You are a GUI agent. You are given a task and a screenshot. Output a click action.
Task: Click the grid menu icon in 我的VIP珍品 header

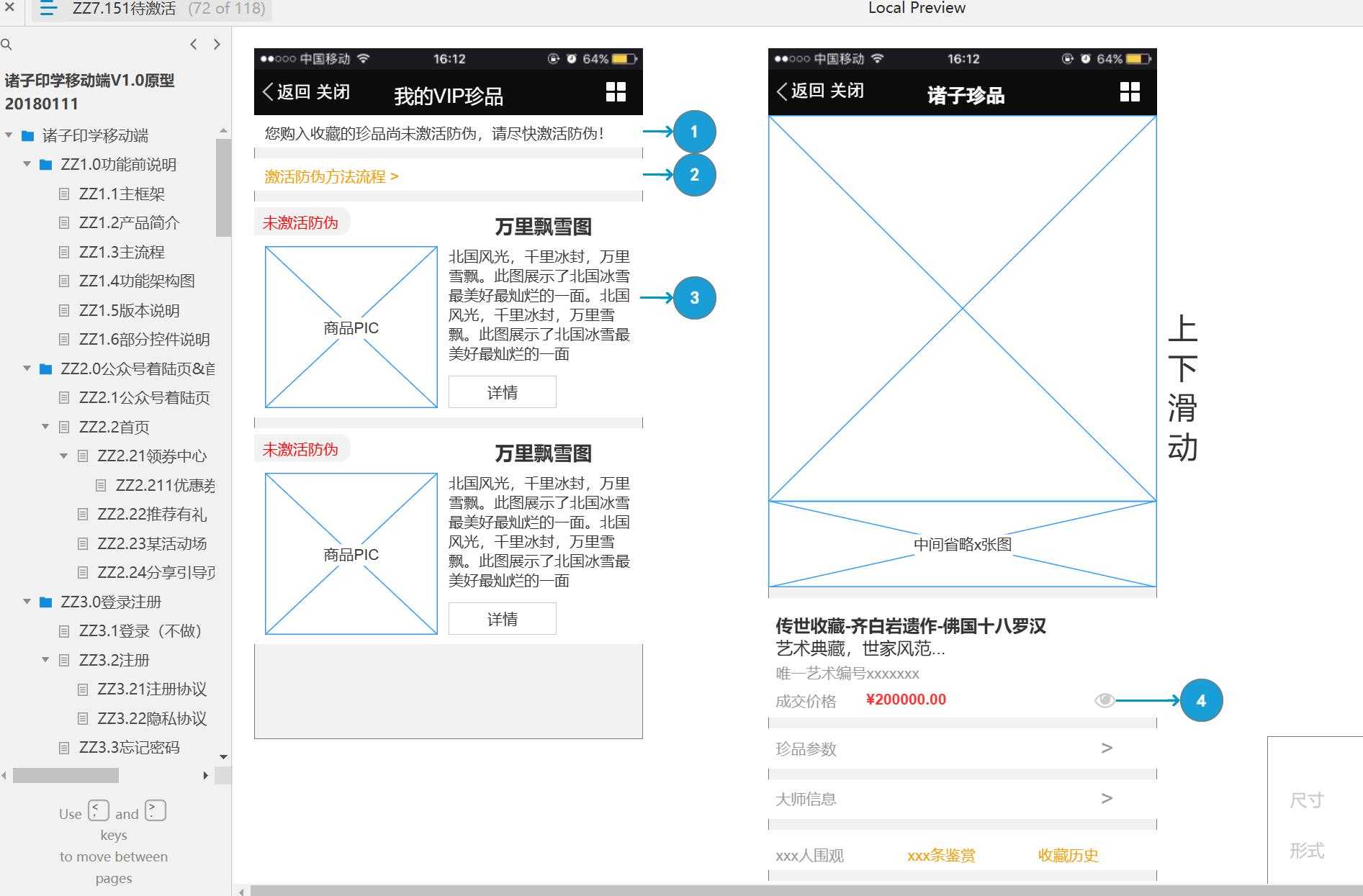[x=616, y=91]
